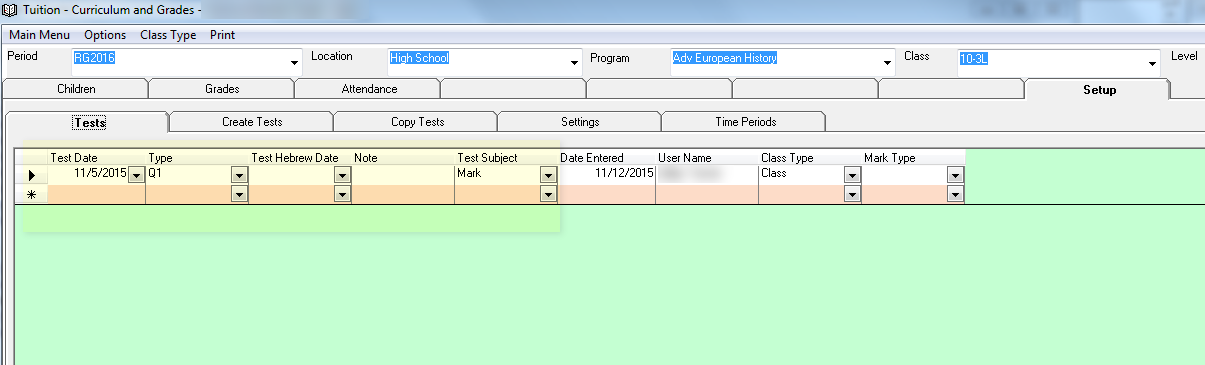Open Test Date picker for 11/5/2015 row

point(137,174)
